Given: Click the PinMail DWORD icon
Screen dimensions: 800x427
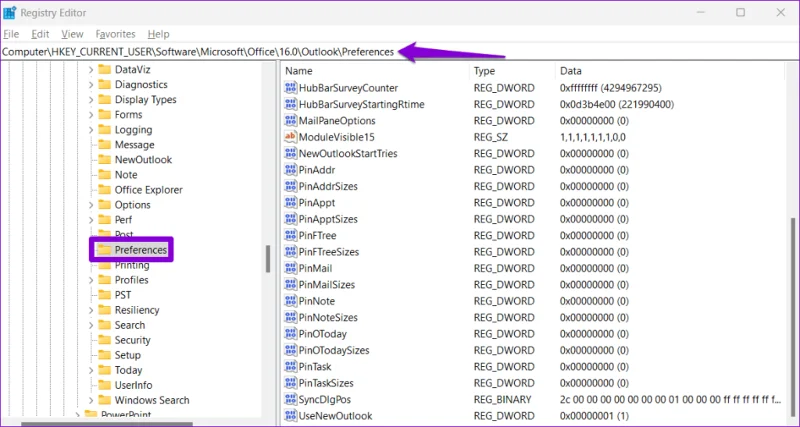Looking at the screenshot, I should pos(290,268).
